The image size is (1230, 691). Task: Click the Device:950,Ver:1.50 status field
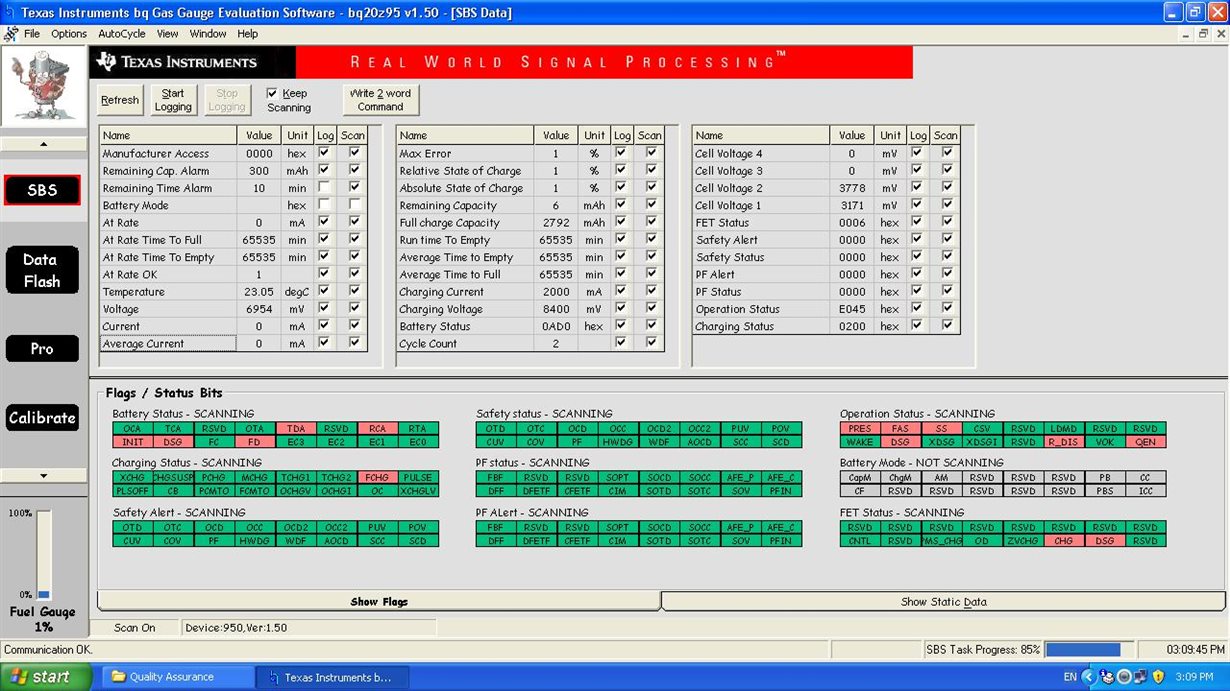(x=308, y=627)
